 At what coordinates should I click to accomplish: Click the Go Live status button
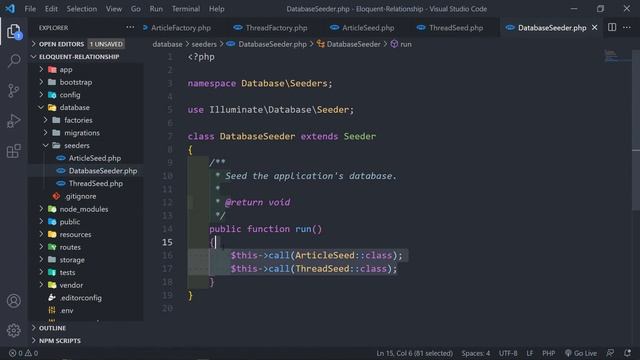[581, 353]
